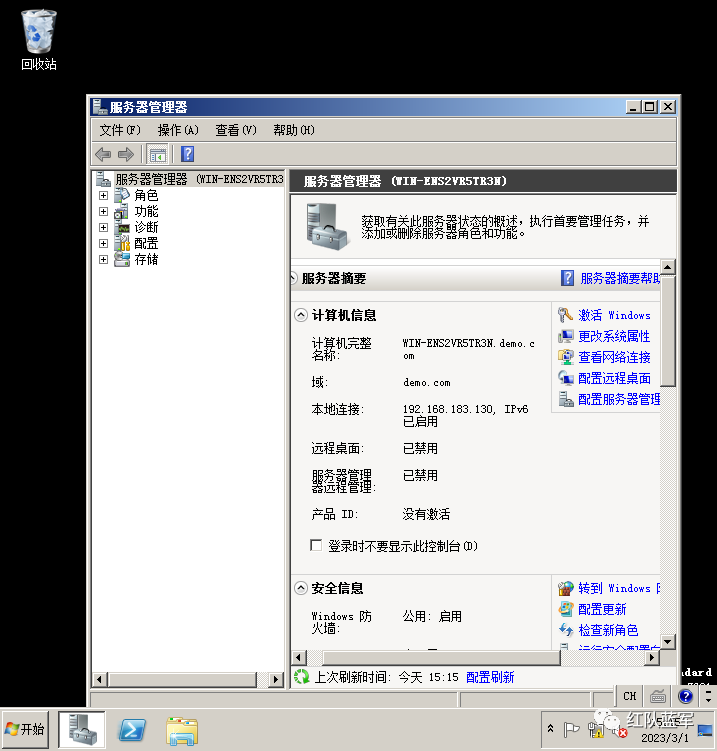
Task: Click the 诊断 diagnostics icon in tree
Action: click(x=122, y=227)
